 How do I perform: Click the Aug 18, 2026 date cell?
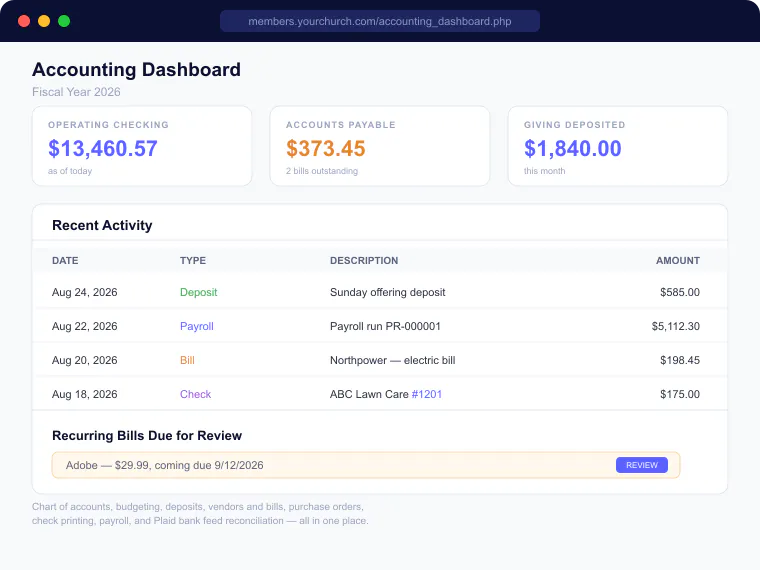click(x=84, y=394)
